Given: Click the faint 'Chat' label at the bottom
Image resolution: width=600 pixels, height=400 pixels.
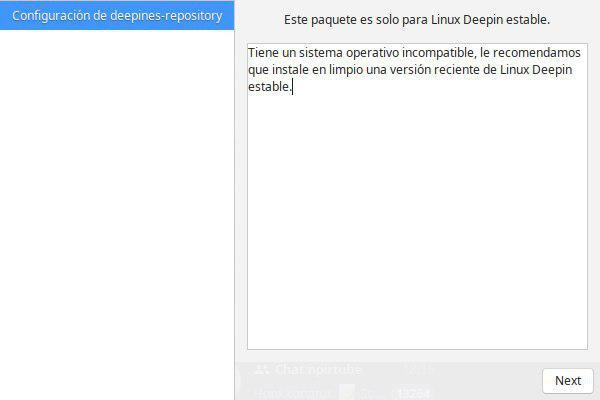Looking at the screenshot, I should 290,369.
